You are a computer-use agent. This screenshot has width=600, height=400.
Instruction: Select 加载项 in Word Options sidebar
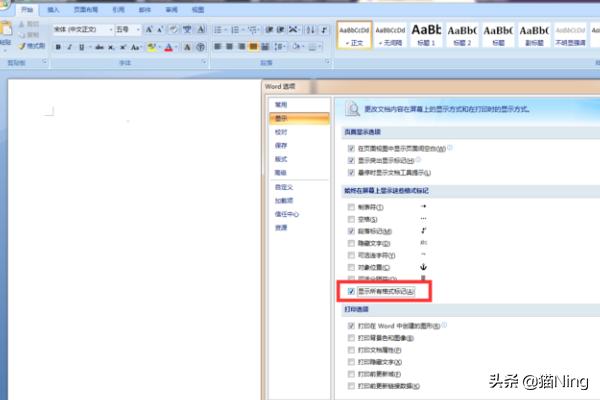pos(284,201)
